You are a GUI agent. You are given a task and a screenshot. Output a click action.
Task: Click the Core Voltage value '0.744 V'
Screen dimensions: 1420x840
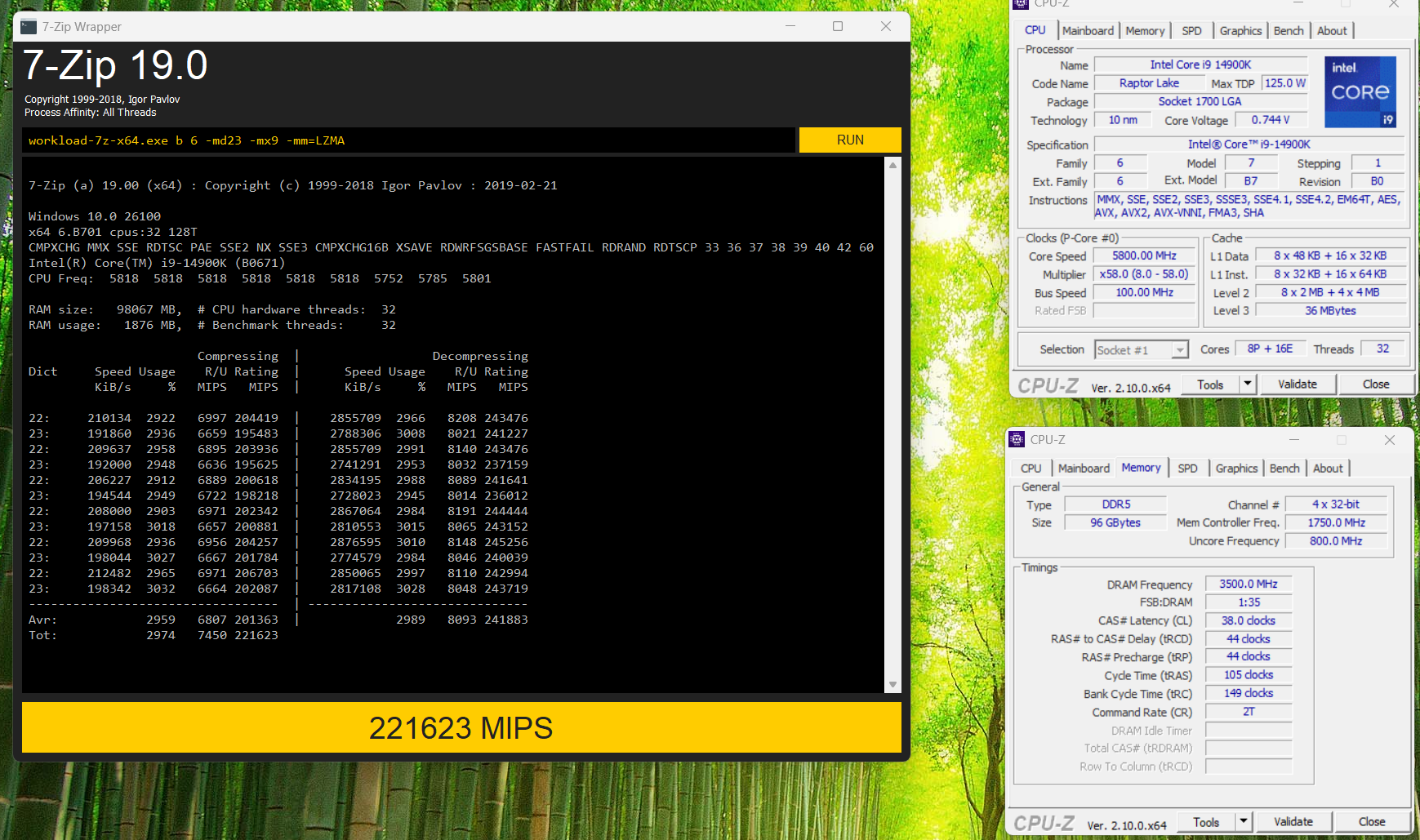tap(1271, 120)
